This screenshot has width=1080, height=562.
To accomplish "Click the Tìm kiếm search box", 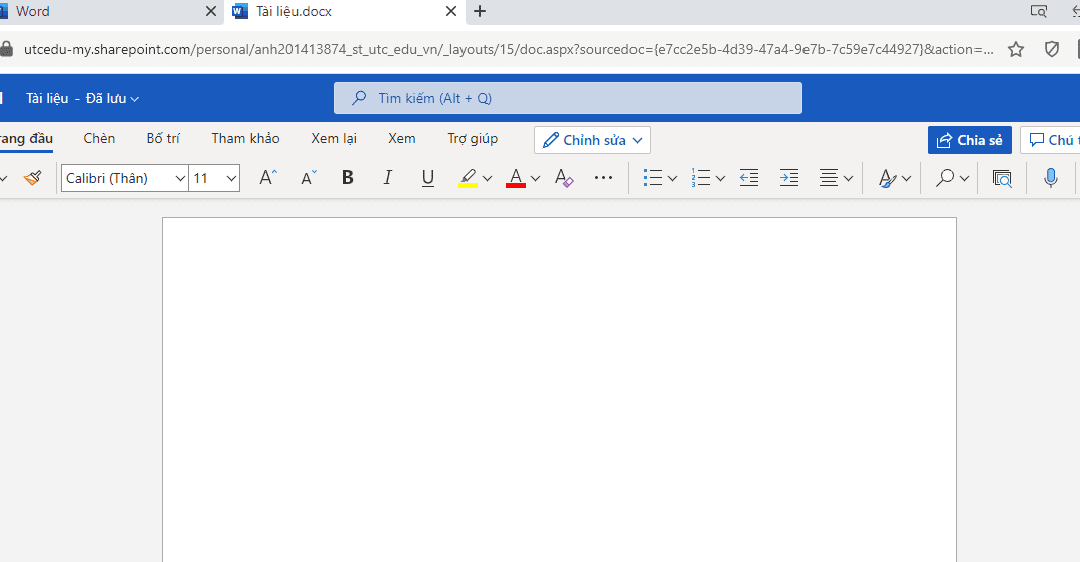I will (568, 98).
